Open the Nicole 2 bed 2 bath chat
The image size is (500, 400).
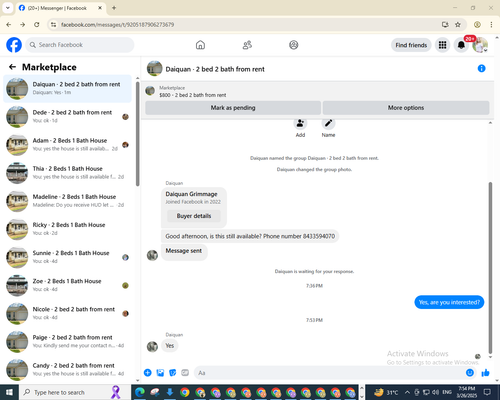tap(67, 313)
